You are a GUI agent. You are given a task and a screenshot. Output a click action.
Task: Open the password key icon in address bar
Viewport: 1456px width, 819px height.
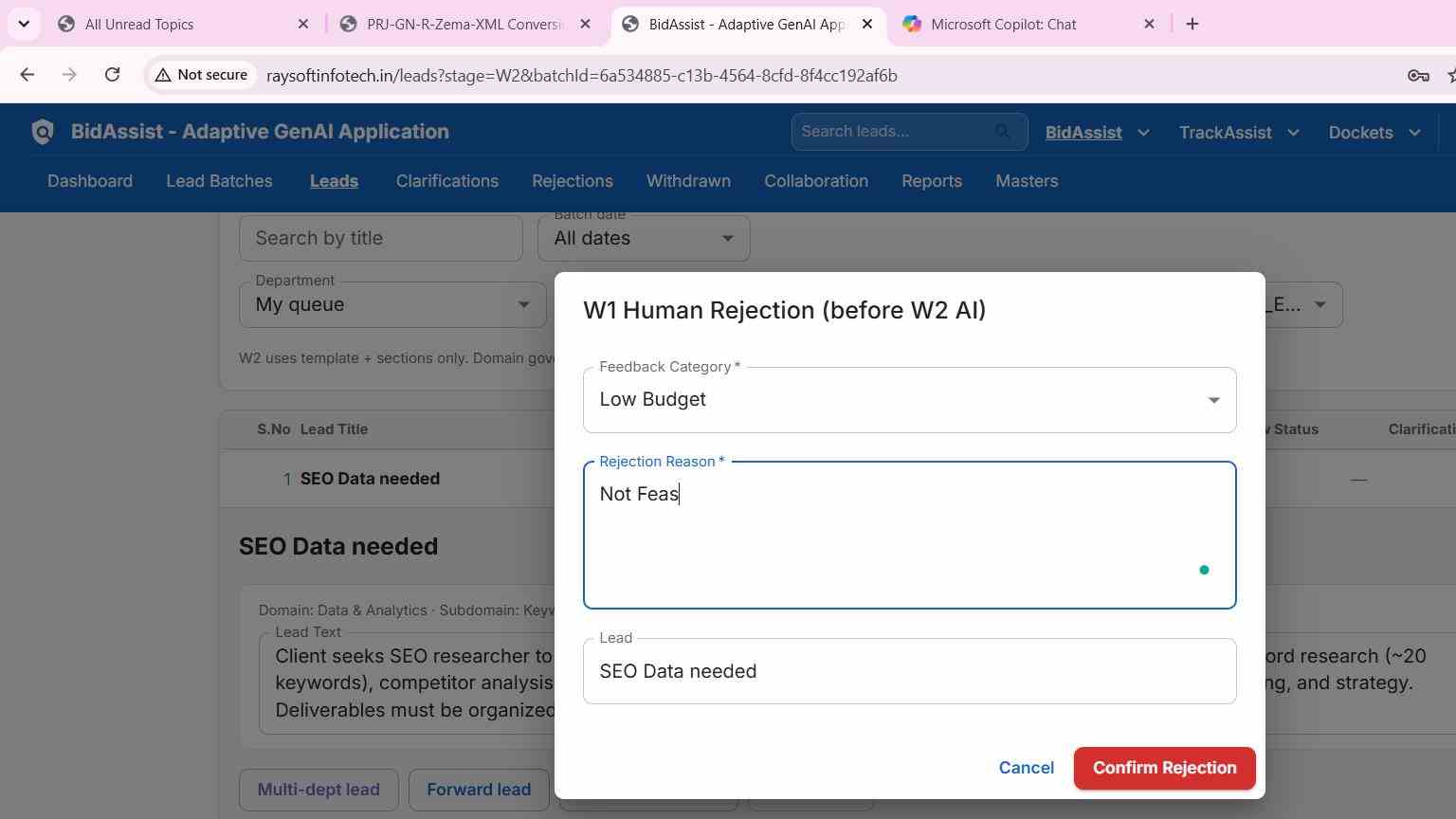(1418, 76)
